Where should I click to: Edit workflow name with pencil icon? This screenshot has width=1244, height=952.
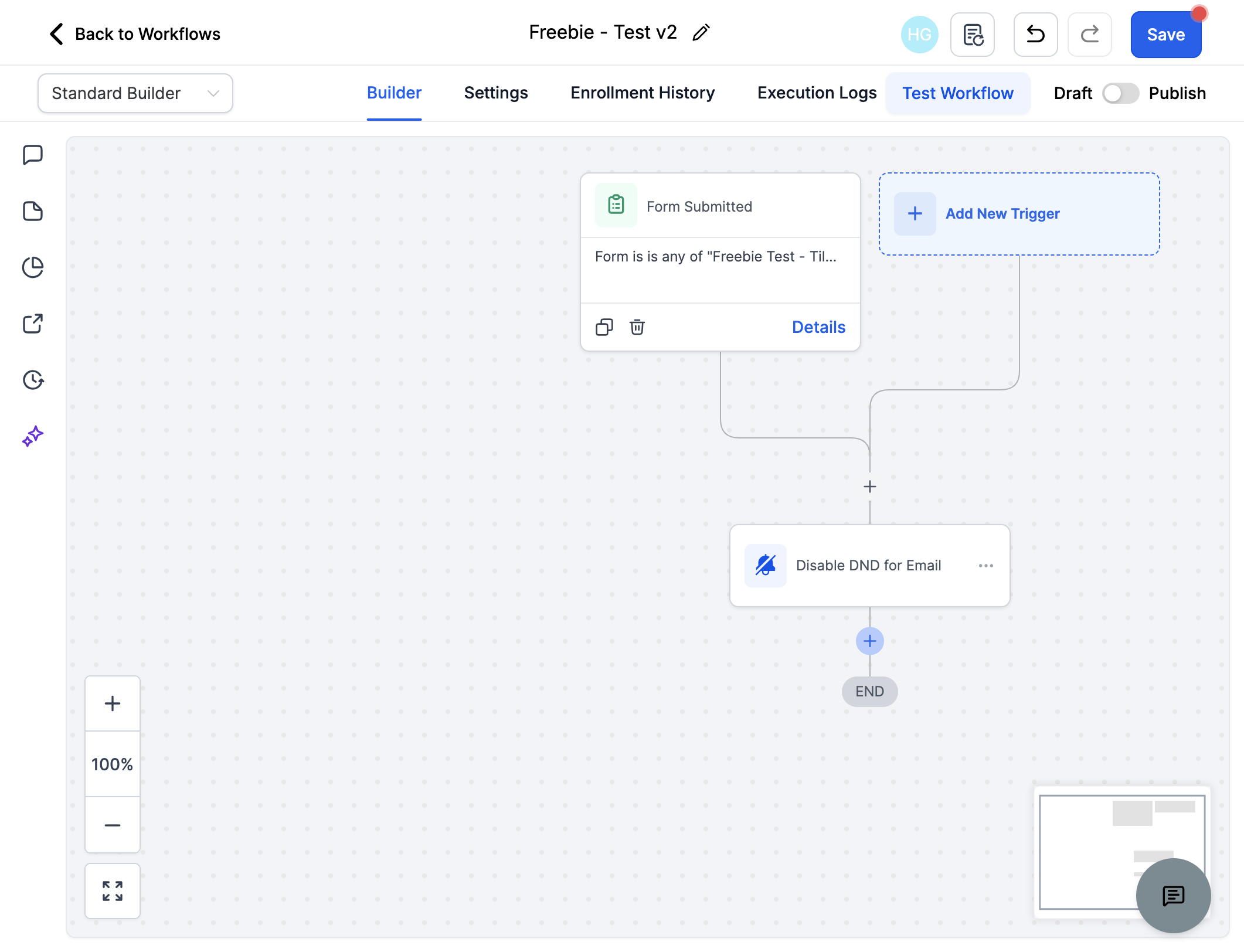(x=701, y=33)
